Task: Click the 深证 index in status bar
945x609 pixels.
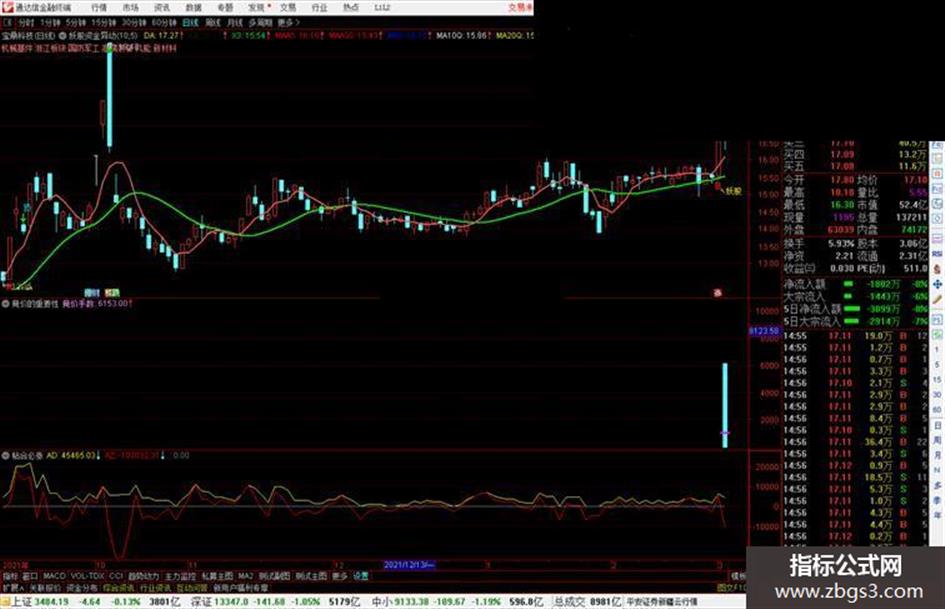Action: point(201,601)
